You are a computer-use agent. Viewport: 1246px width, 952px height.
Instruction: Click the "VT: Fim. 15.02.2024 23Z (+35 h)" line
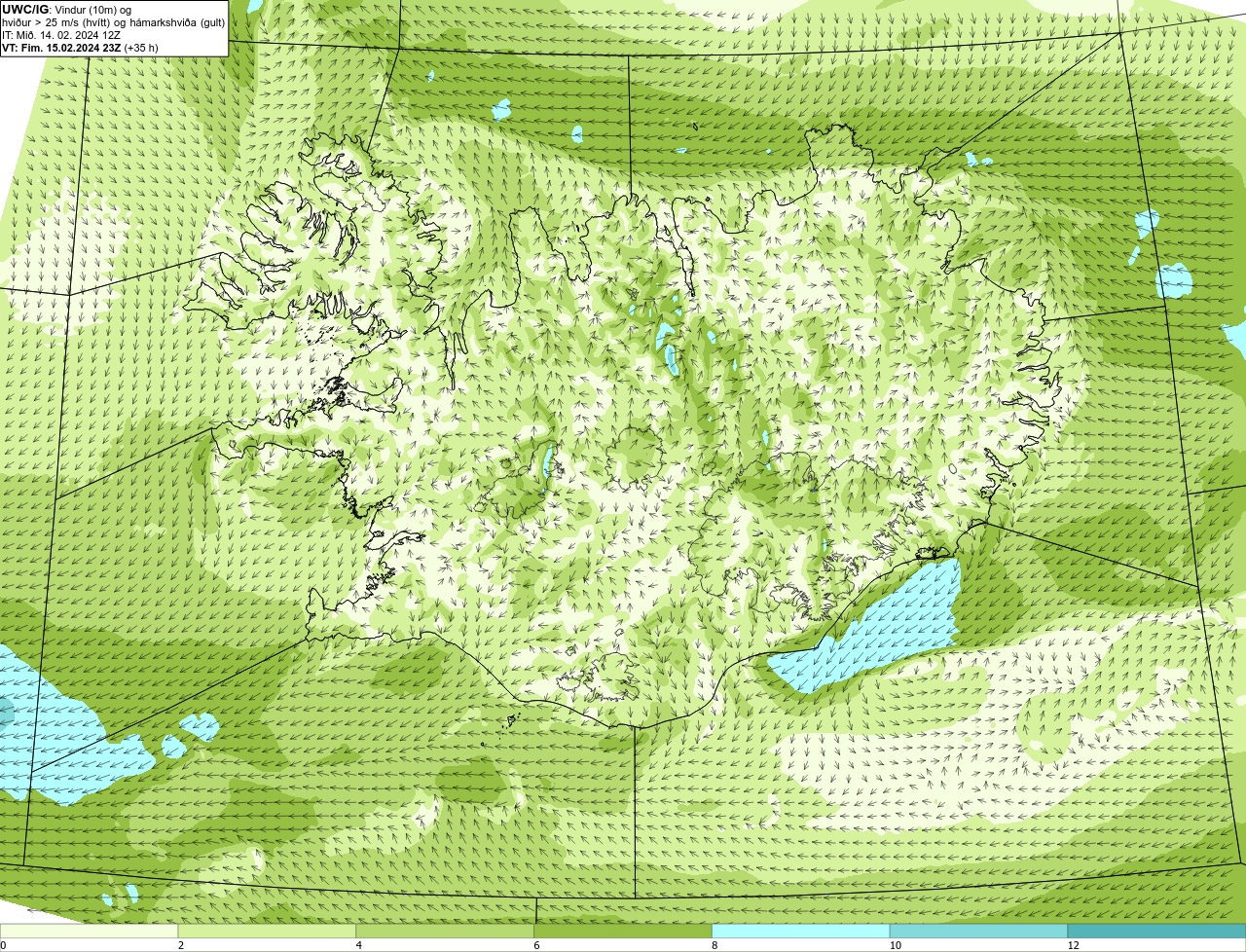point(80,47)
